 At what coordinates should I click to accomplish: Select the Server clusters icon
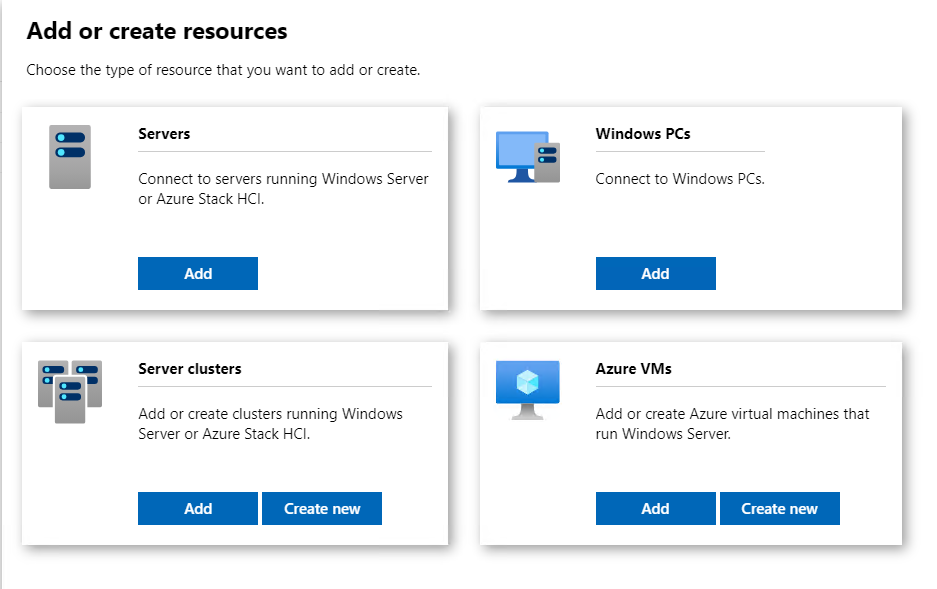[x=69, y=390]
